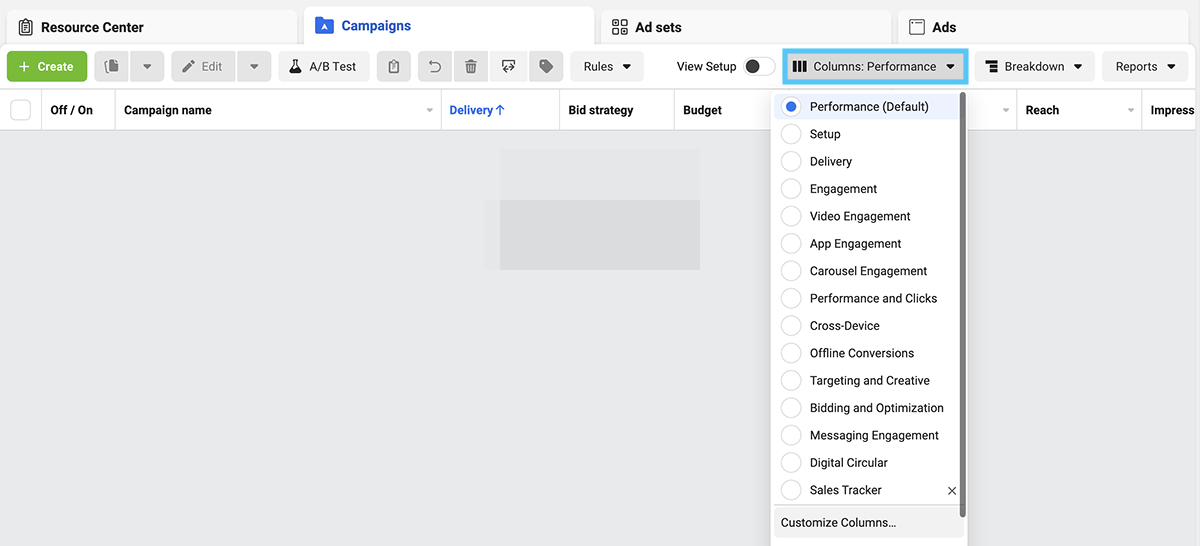Switch to the Resource Center tab
The width and height of the screenshot is (1200, 546).
[152, 27]
